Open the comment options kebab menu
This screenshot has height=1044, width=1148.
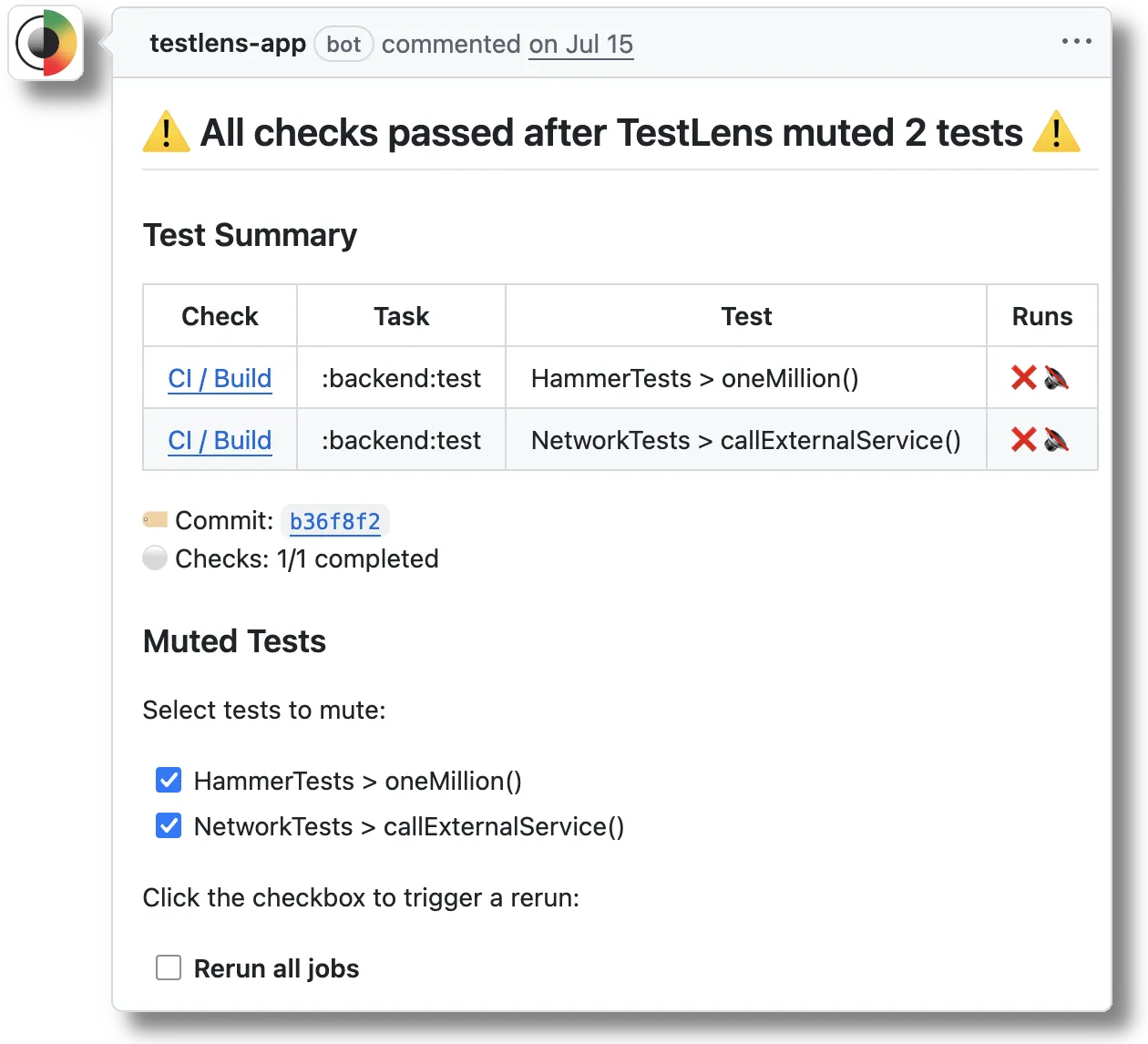[x=1077, y=41]
